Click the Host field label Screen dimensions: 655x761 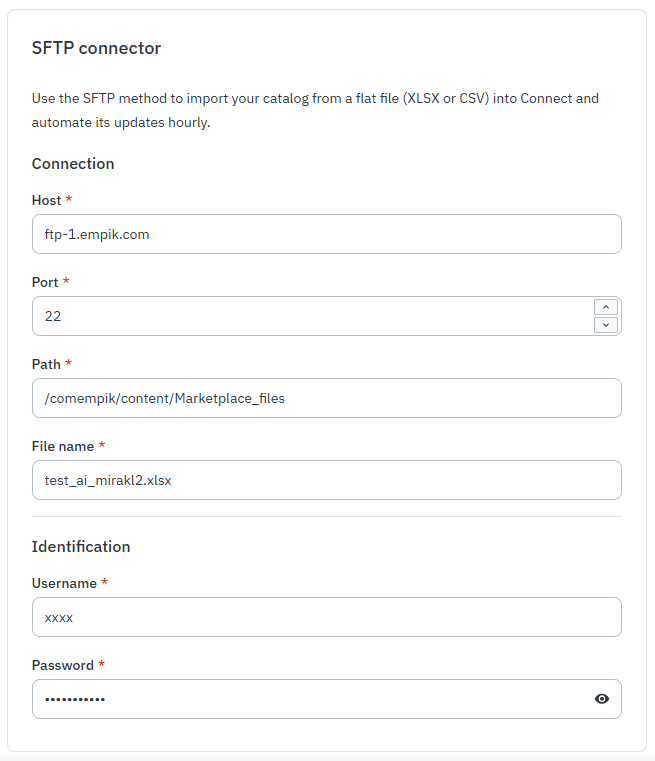coord(46,200)
